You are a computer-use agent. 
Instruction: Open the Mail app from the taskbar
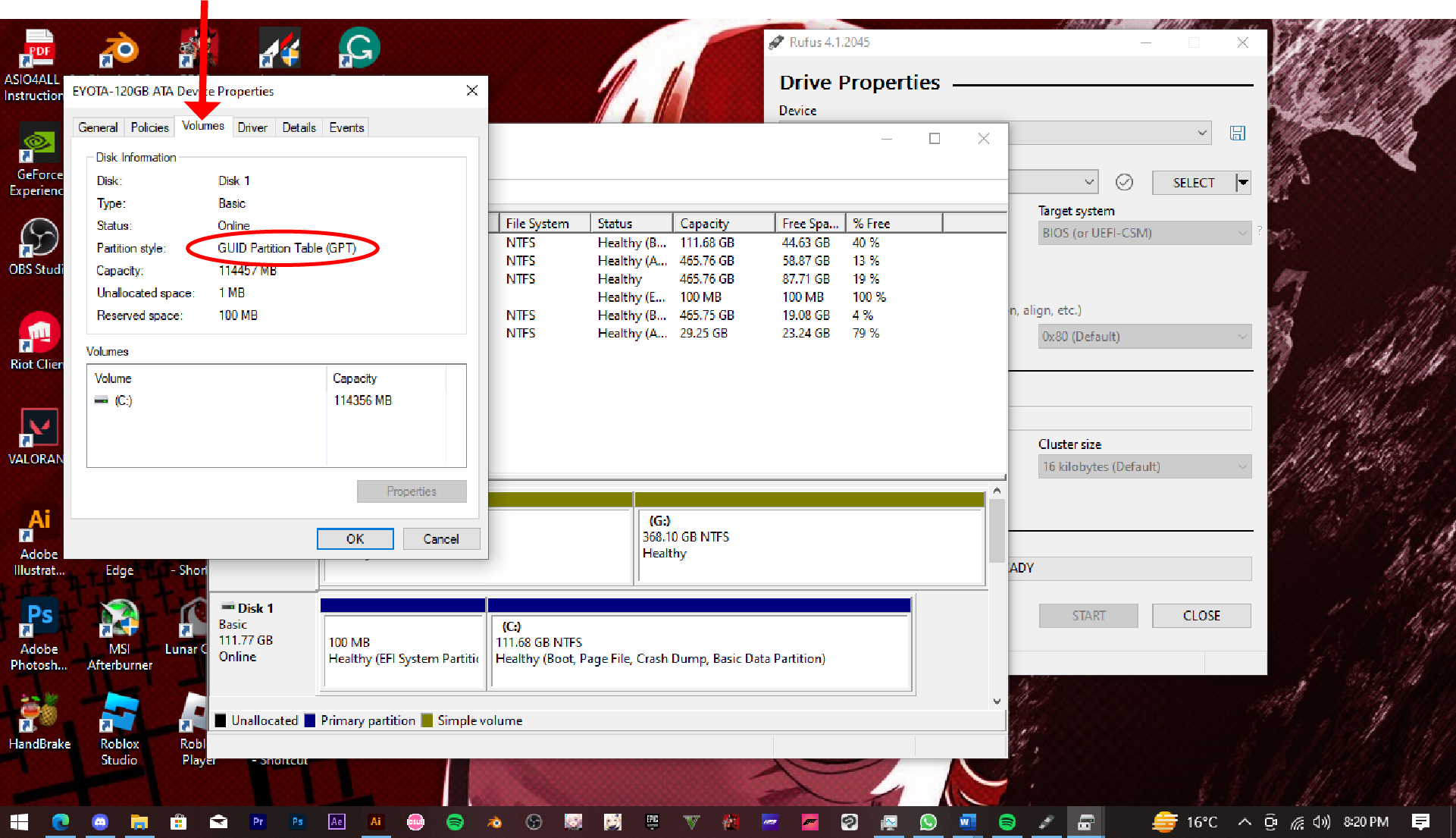pos(218,822)
